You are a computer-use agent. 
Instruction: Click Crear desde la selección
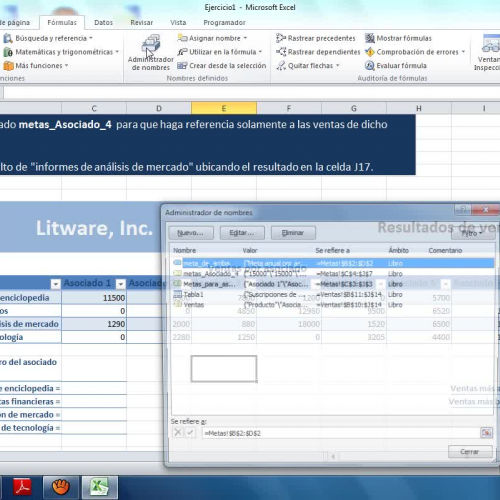[x=222, y=66]
